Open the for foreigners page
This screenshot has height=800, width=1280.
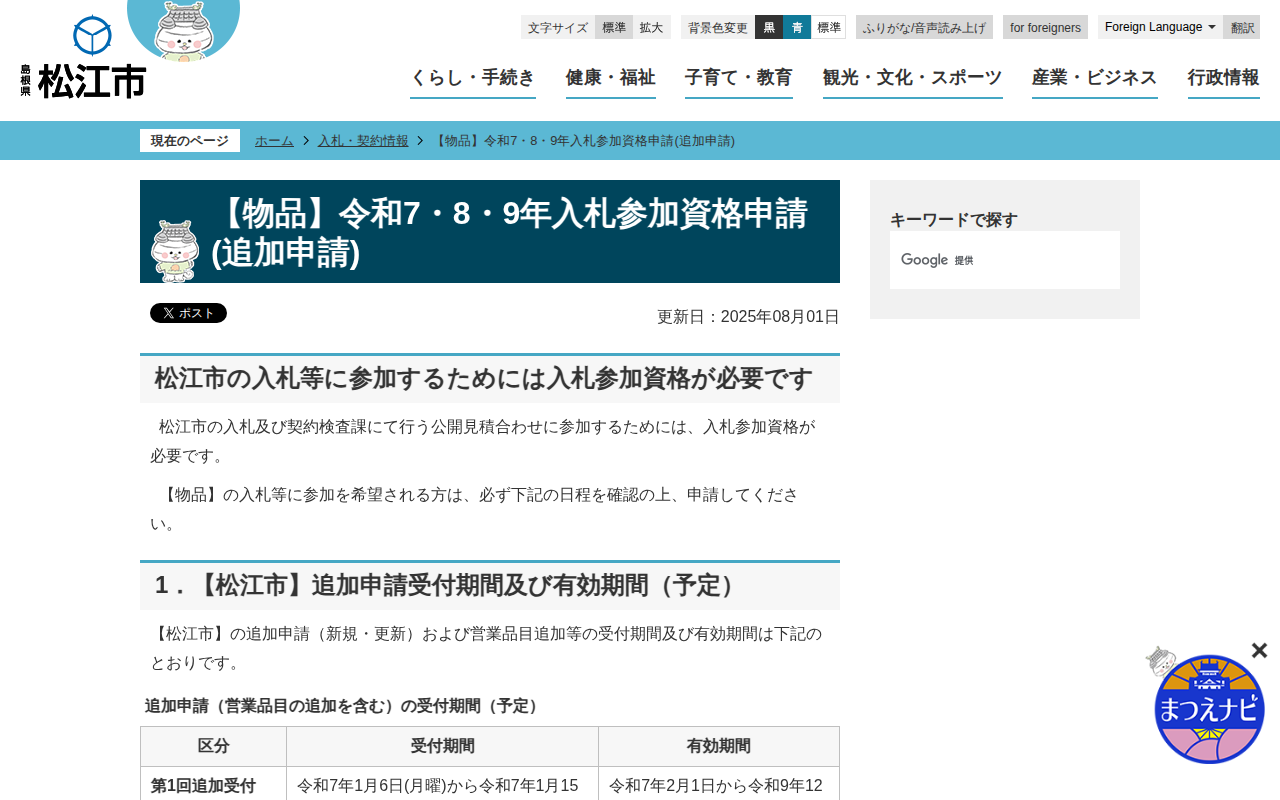pos(1045,27)
